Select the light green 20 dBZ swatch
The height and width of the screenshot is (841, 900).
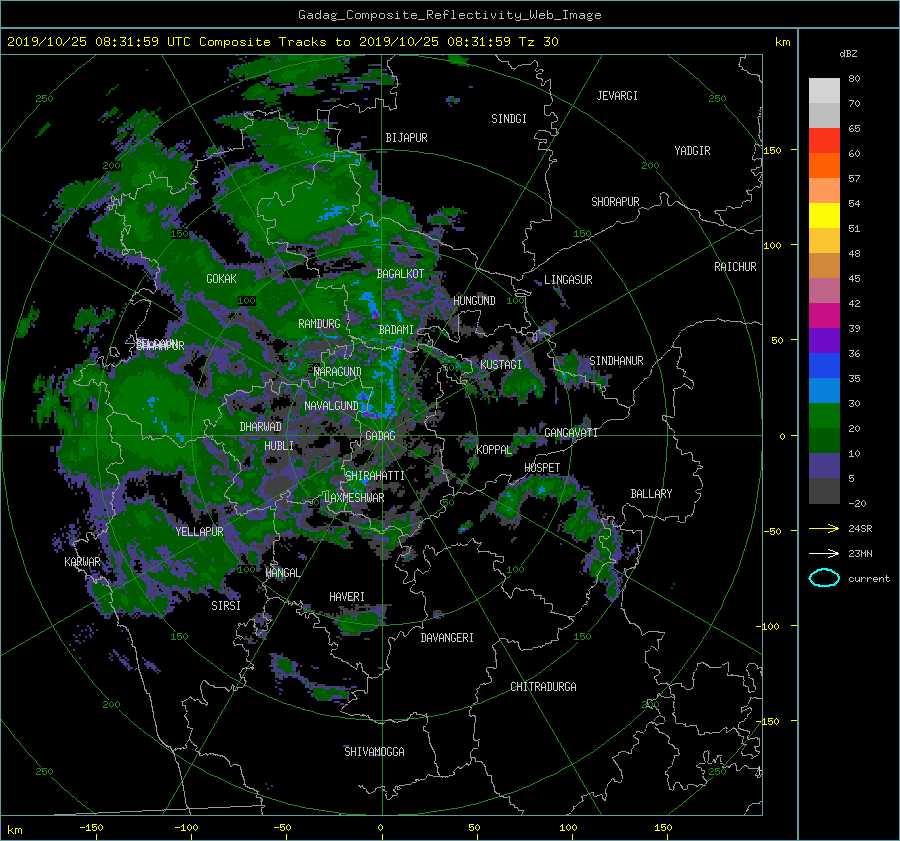click(x=824, y=415)
